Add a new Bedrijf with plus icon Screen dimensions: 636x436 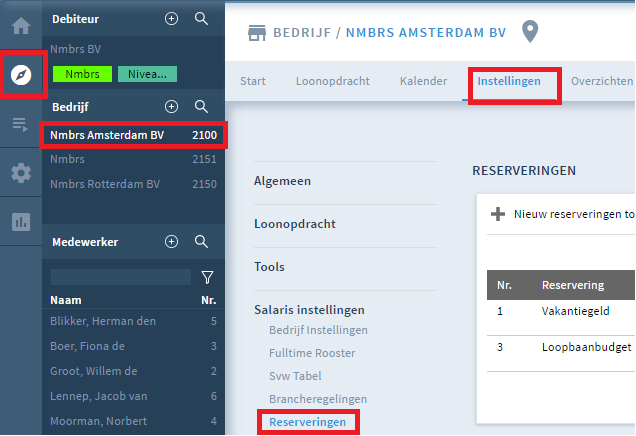pos(171,107)
